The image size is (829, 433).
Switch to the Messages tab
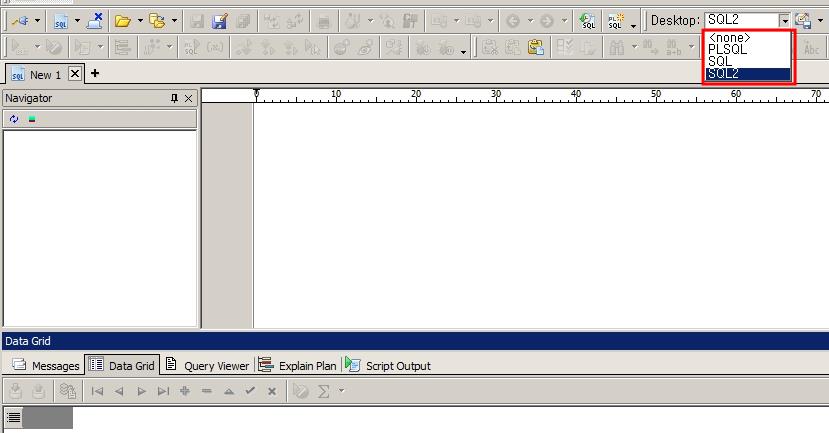46,366
